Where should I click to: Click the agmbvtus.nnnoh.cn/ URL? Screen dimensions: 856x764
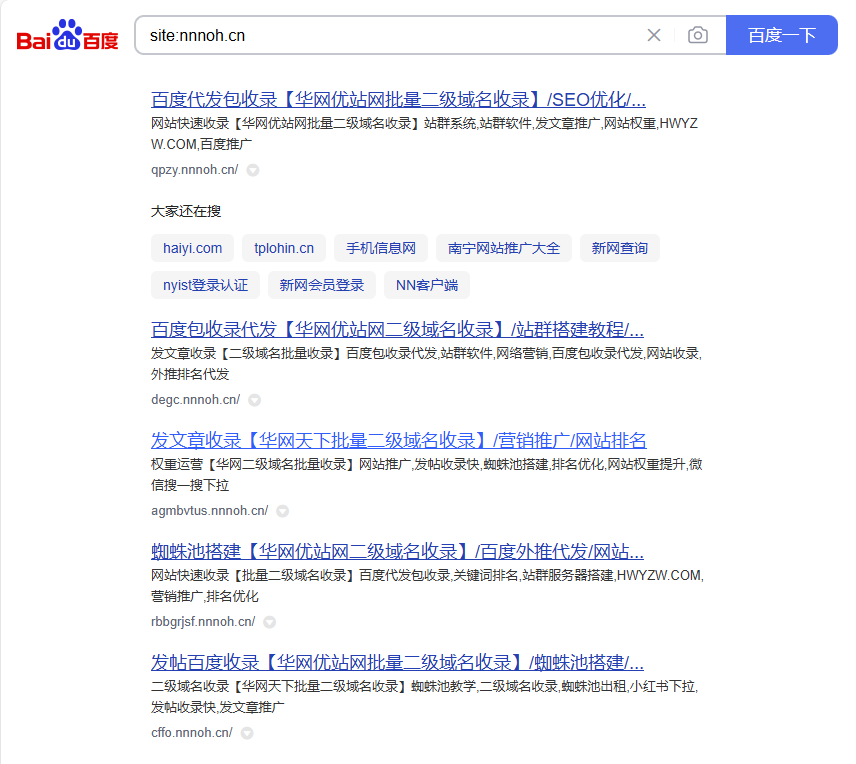(x=210, y=511)
